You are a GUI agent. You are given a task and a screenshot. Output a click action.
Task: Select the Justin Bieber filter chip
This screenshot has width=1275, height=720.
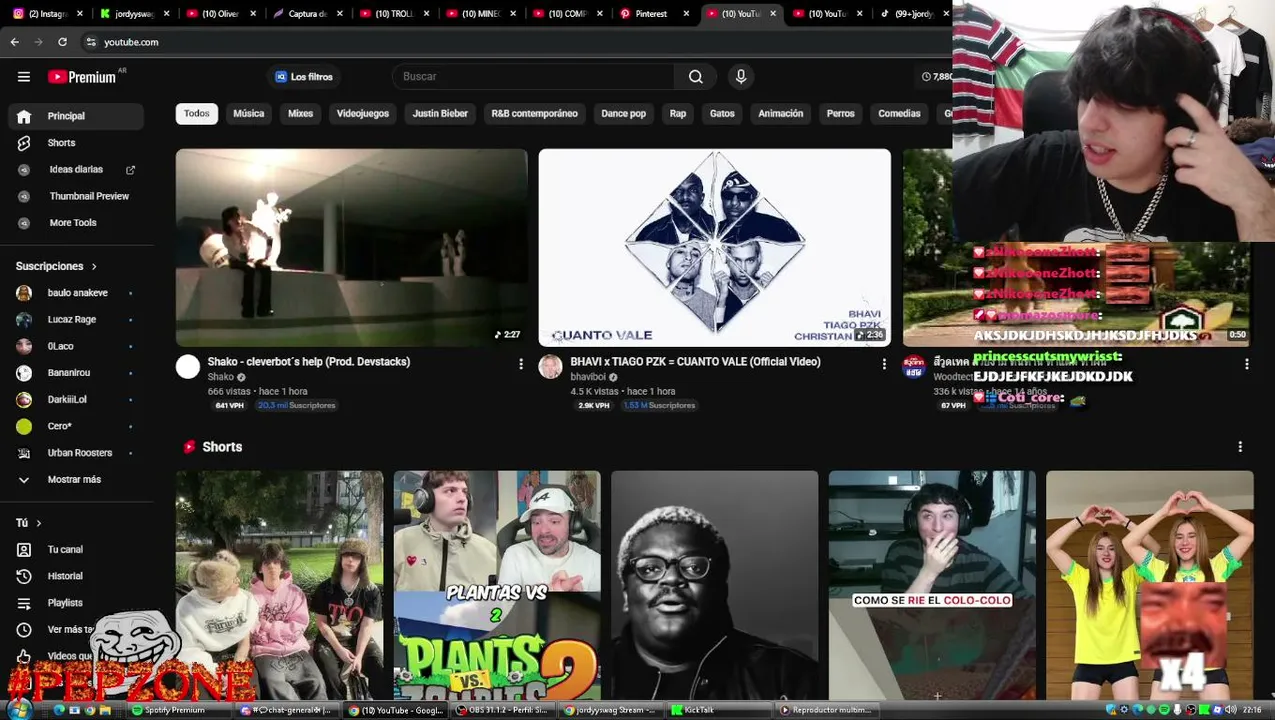coord(440,114)
